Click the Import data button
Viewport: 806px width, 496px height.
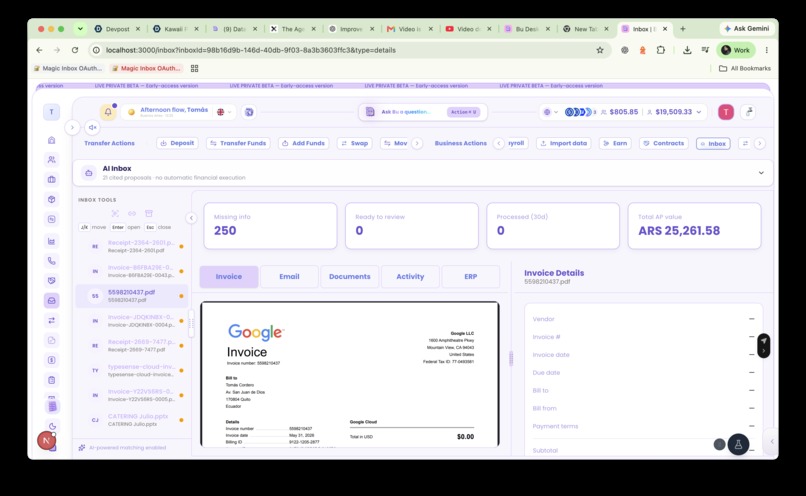(x=563, y=143)
